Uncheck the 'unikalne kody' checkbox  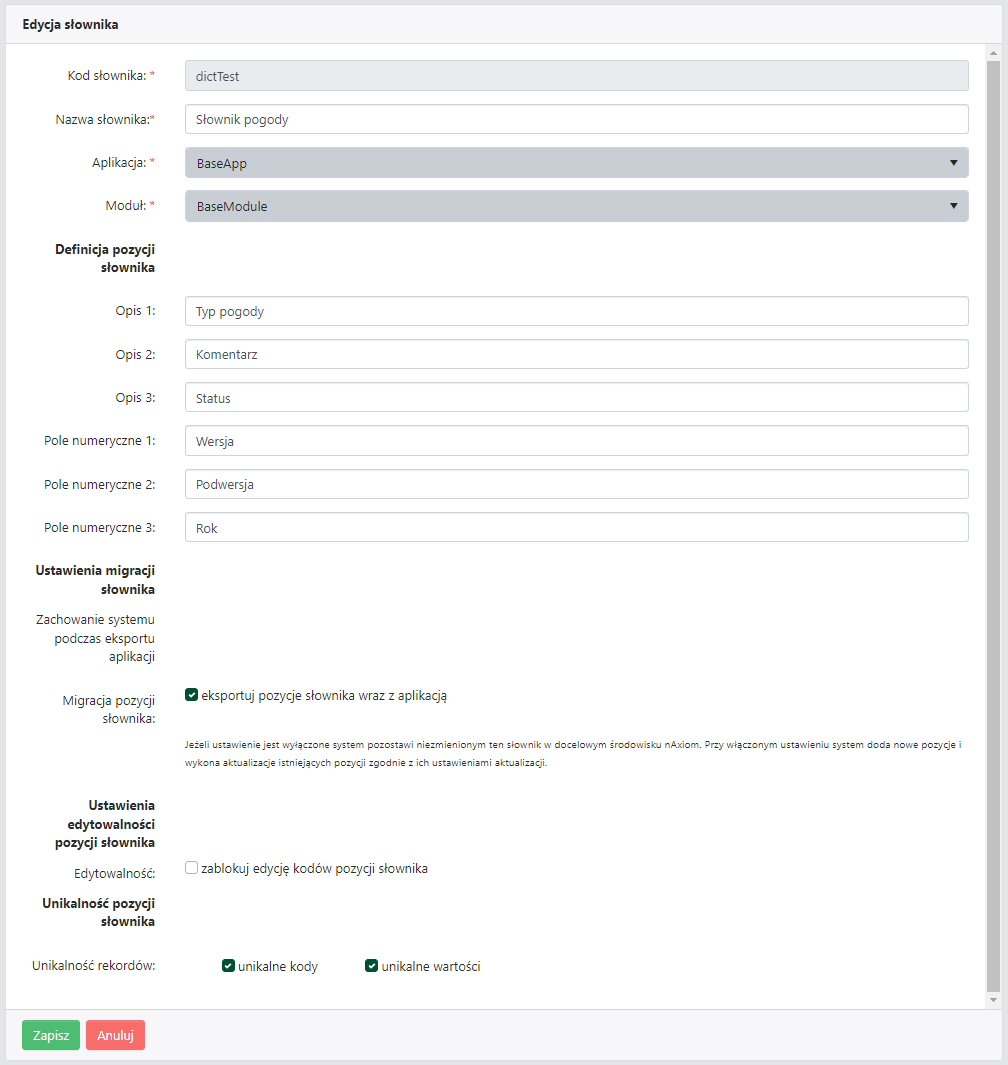(x=228, y=966)
